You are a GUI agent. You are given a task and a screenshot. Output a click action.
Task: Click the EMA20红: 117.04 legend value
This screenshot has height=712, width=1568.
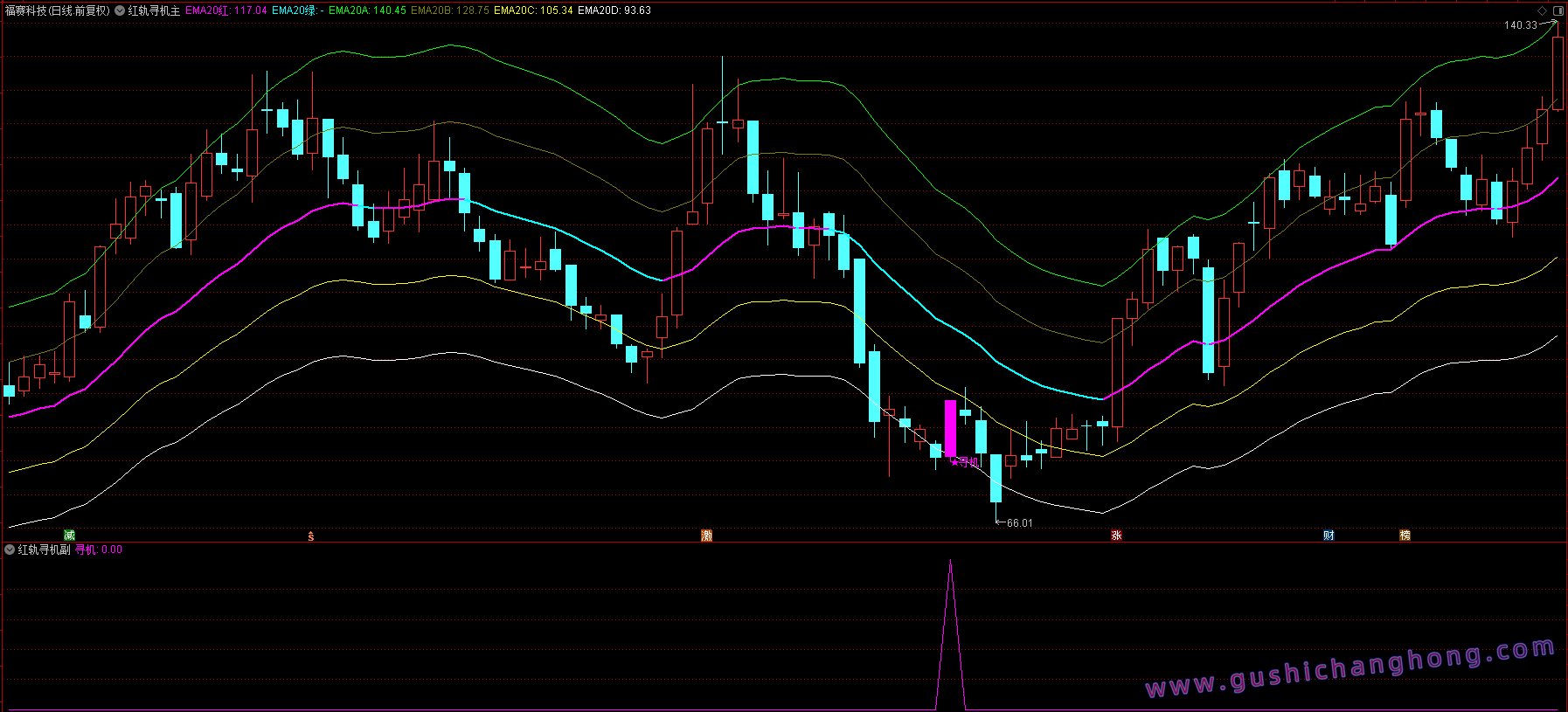[226, 10]
